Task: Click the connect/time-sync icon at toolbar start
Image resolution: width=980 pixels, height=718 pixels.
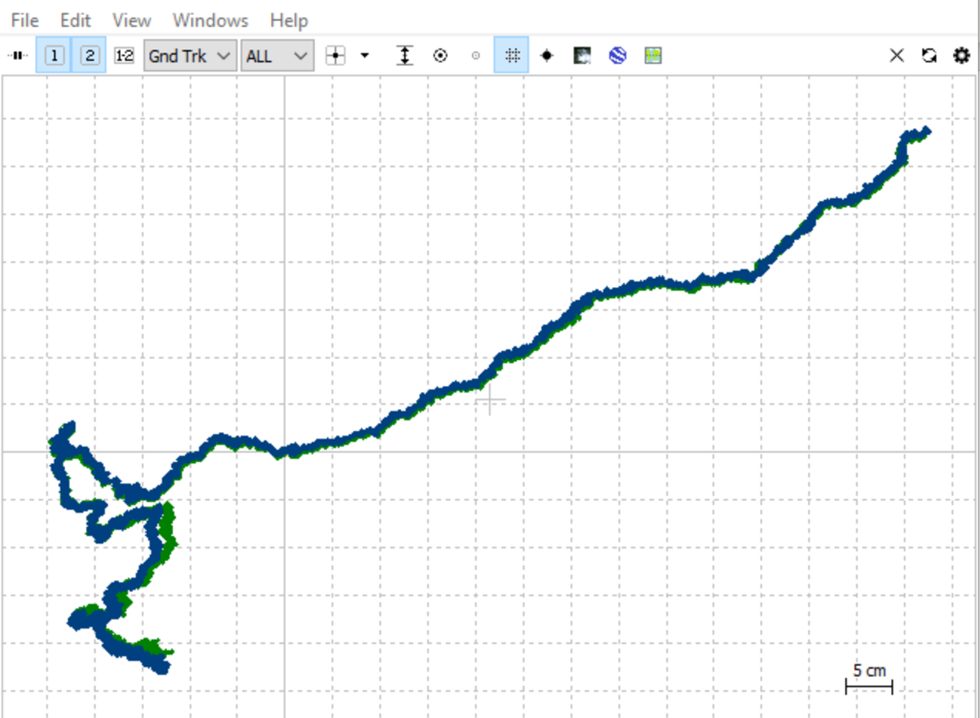Action: pos(18,56)
